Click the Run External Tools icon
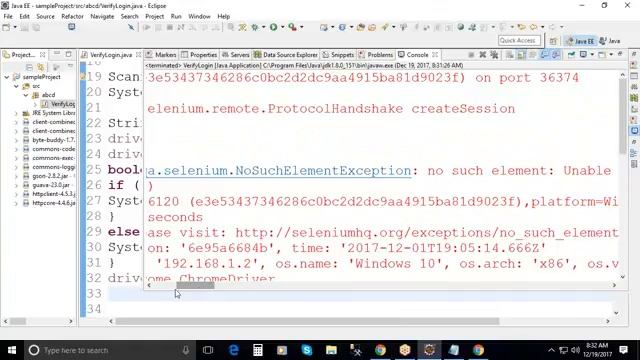Image resolution: width=640 pixels, height=360 pixels. [x=292, y=27]
